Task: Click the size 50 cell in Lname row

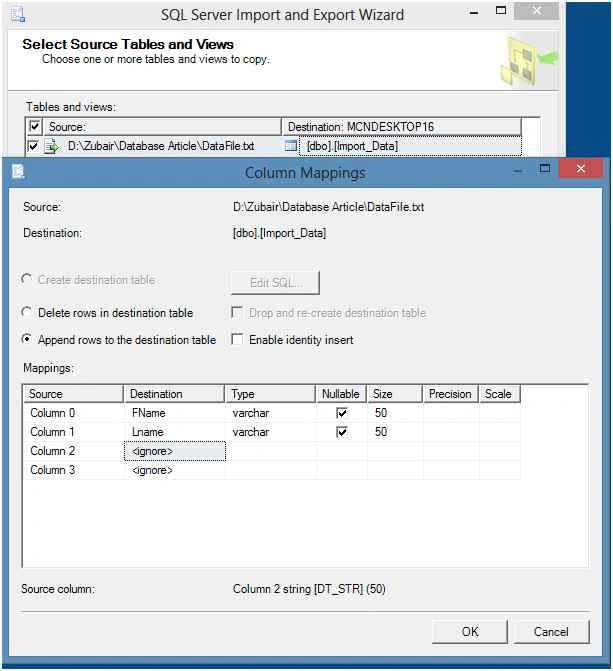Action: pos(395,432)
